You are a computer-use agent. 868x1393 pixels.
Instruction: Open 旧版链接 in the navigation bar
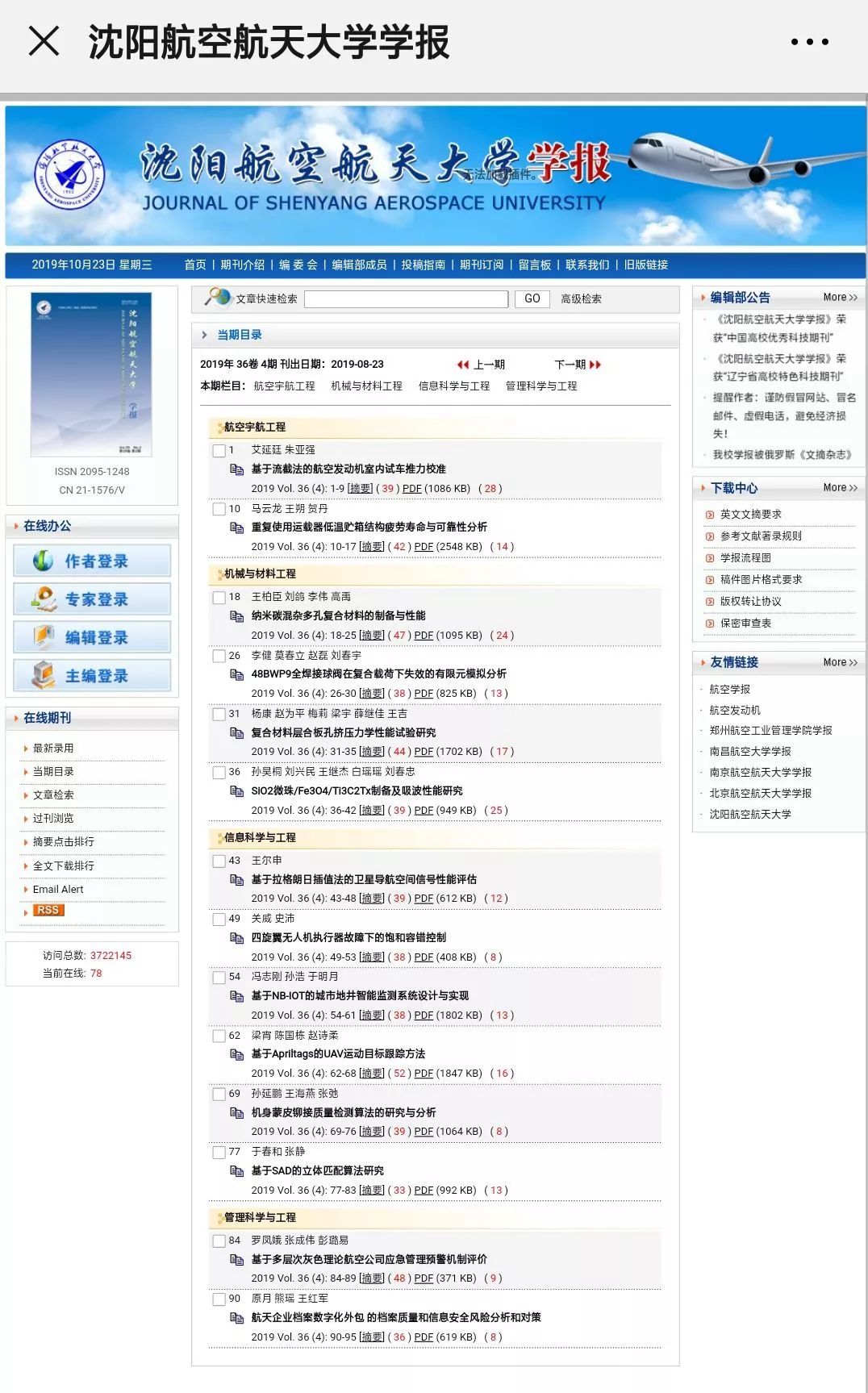[646, 265]
